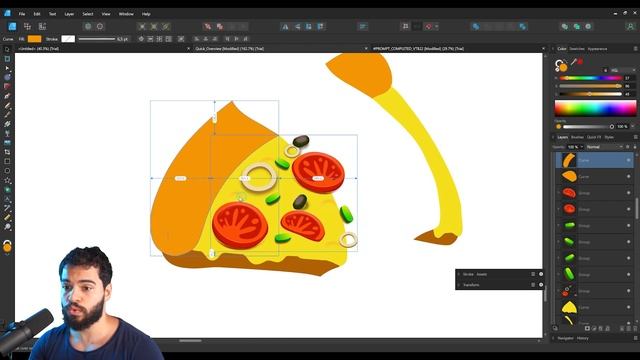The height and width of the screenshot is (360, 640).
Task: Select the Rectangle tool
Action: 7,162
